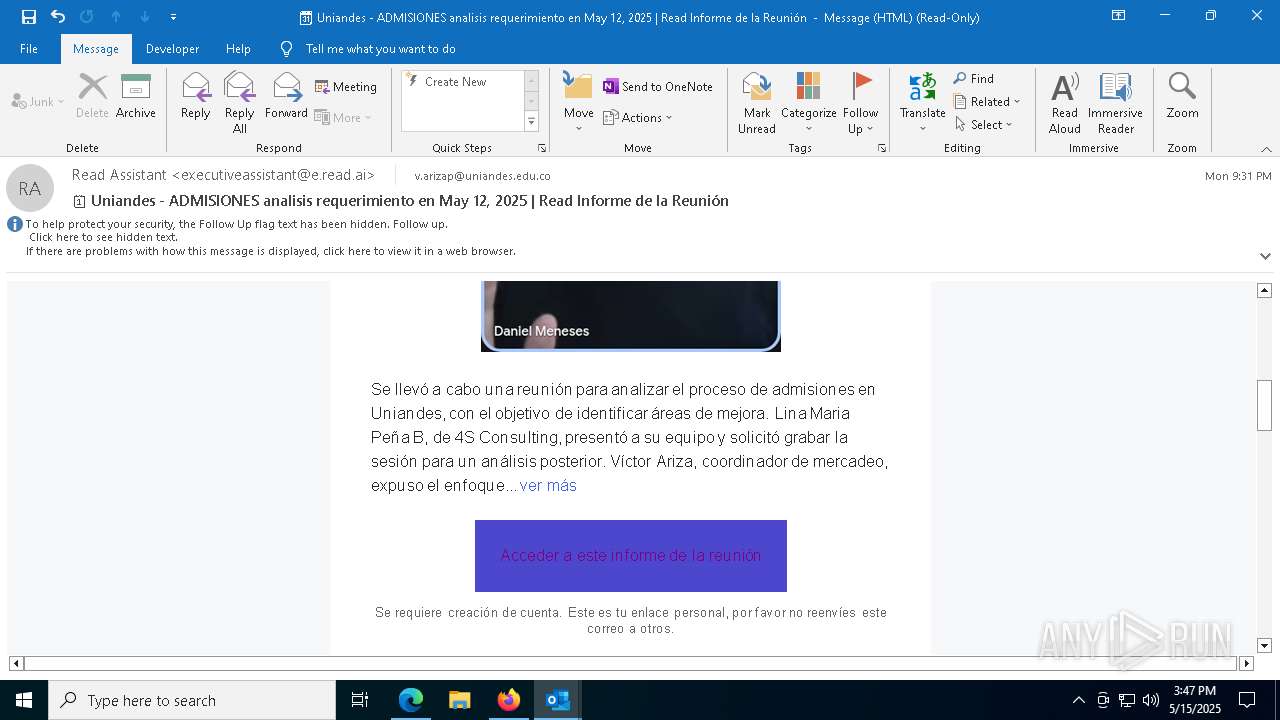Open the Select dropdown

pos(984,125)
